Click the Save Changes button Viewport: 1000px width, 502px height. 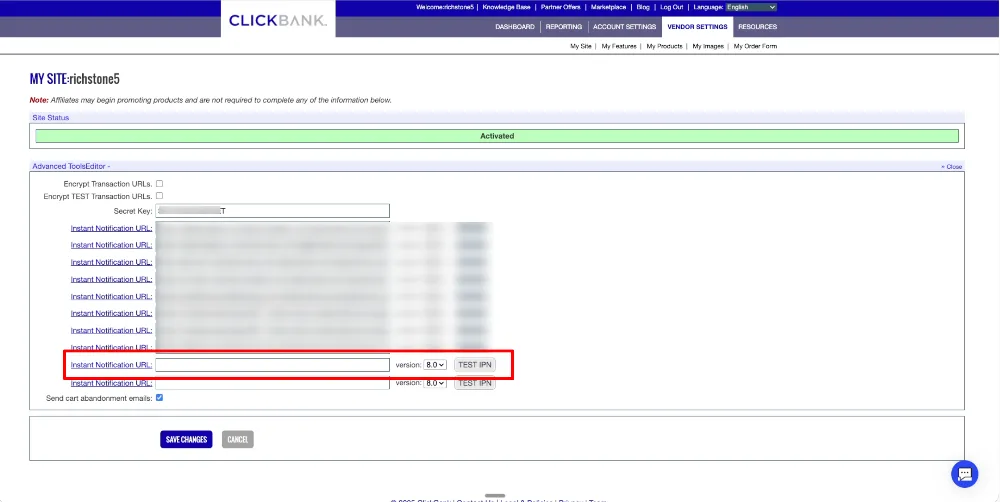click(x=186, y=439)
